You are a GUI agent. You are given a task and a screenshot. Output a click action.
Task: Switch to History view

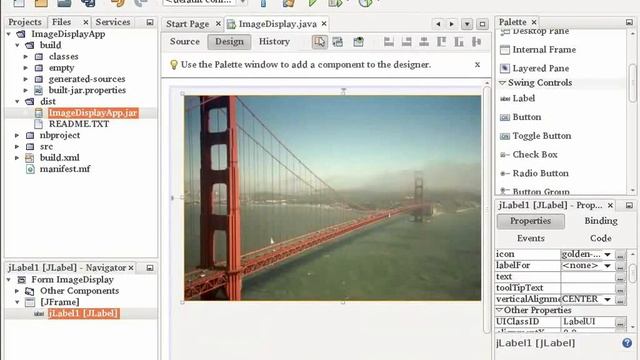[274, 42]
